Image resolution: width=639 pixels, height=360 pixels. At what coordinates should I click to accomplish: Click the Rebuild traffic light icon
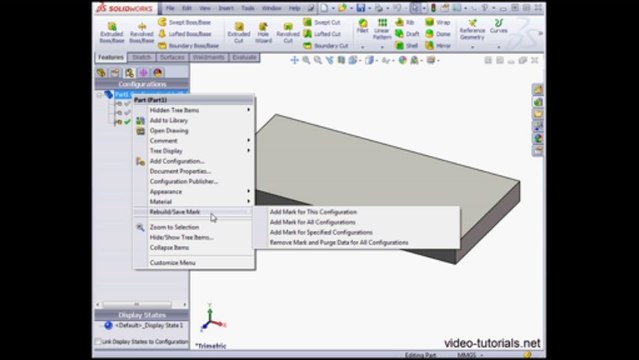tap(433, 8)
